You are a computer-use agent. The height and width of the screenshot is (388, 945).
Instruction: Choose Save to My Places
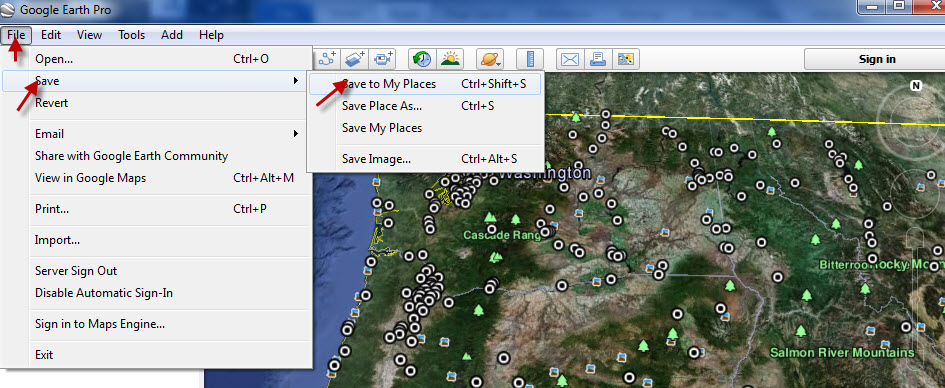425,84
